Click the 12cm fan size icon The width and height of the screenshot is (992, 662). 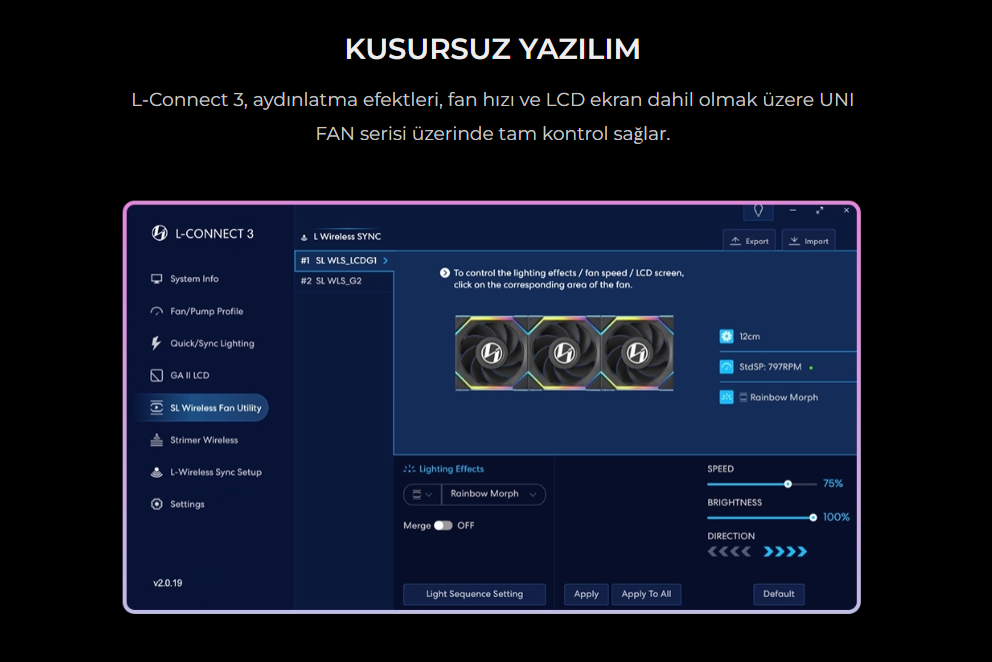(x=726, y=336)
